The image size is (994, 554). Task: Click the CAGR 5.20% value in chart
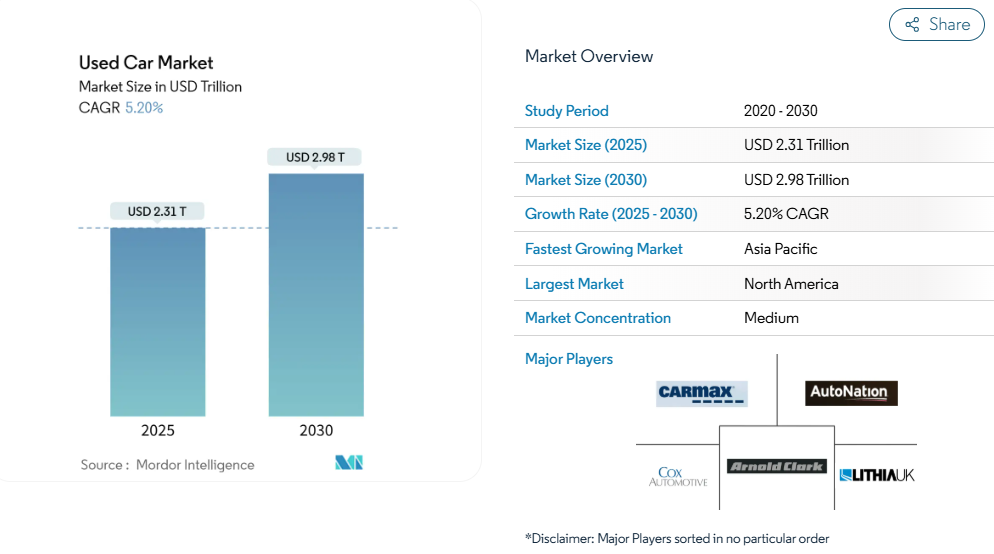coord(144,108)
